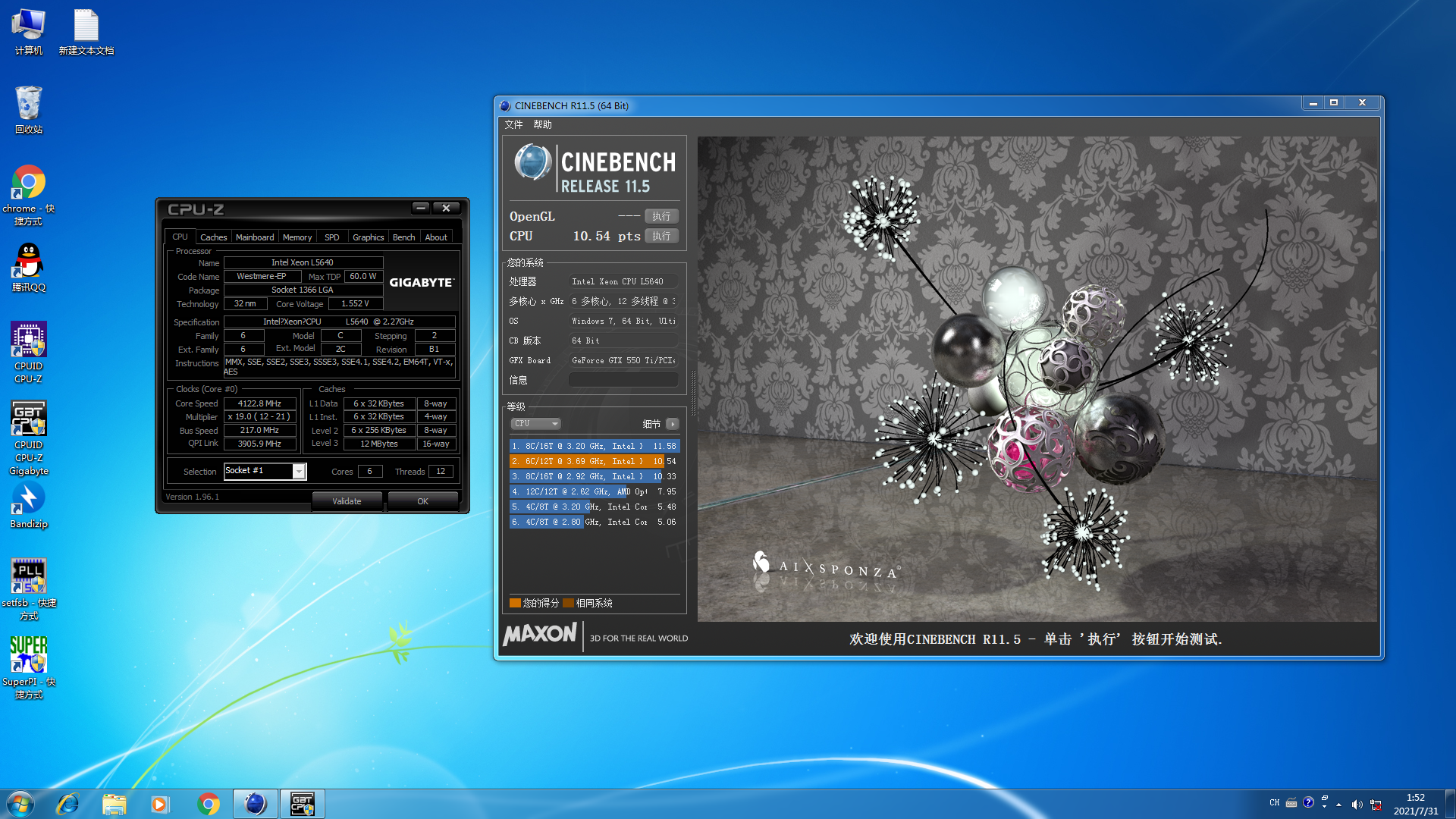Switch to Mainboard tab in CPU-Z
The height and width of the screenshot is (819, 1456).
coord(255,237)
